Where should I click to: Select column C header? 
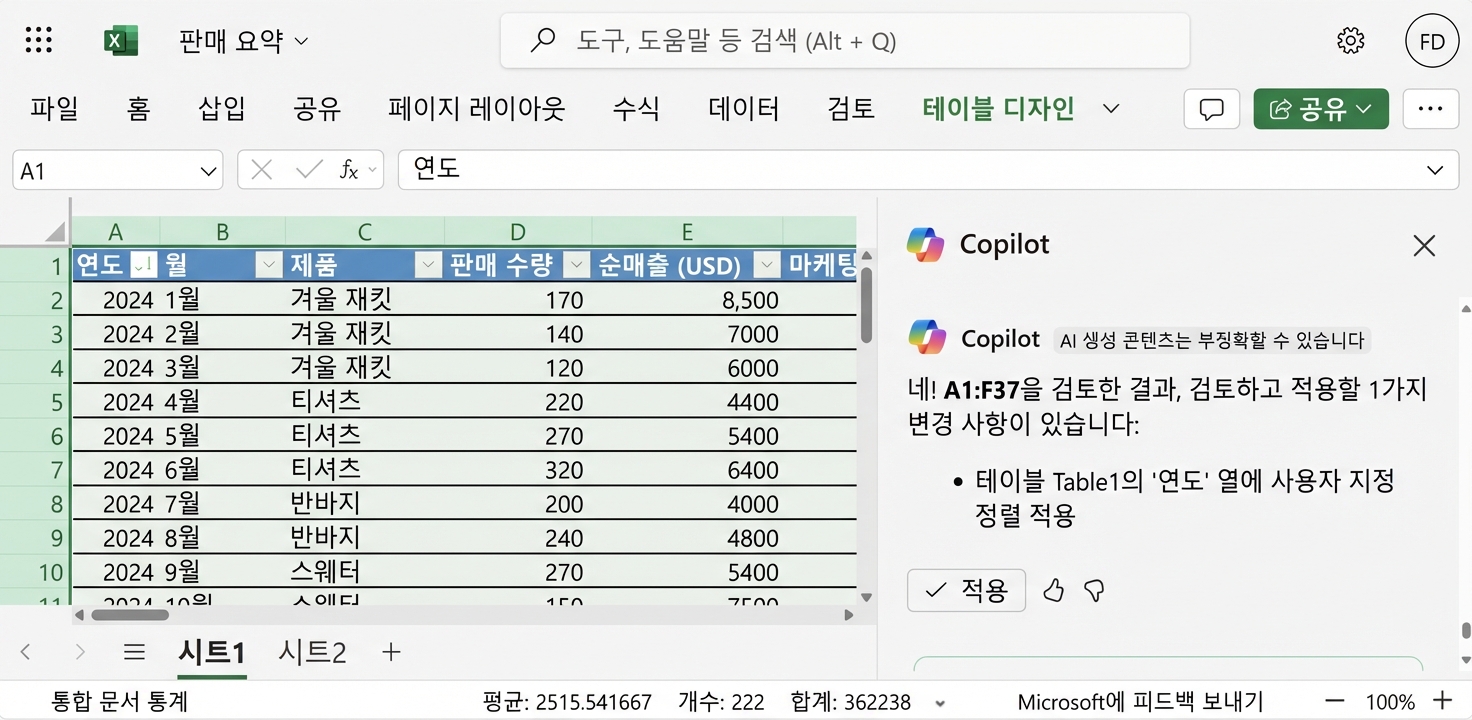(x=365, y=232)
